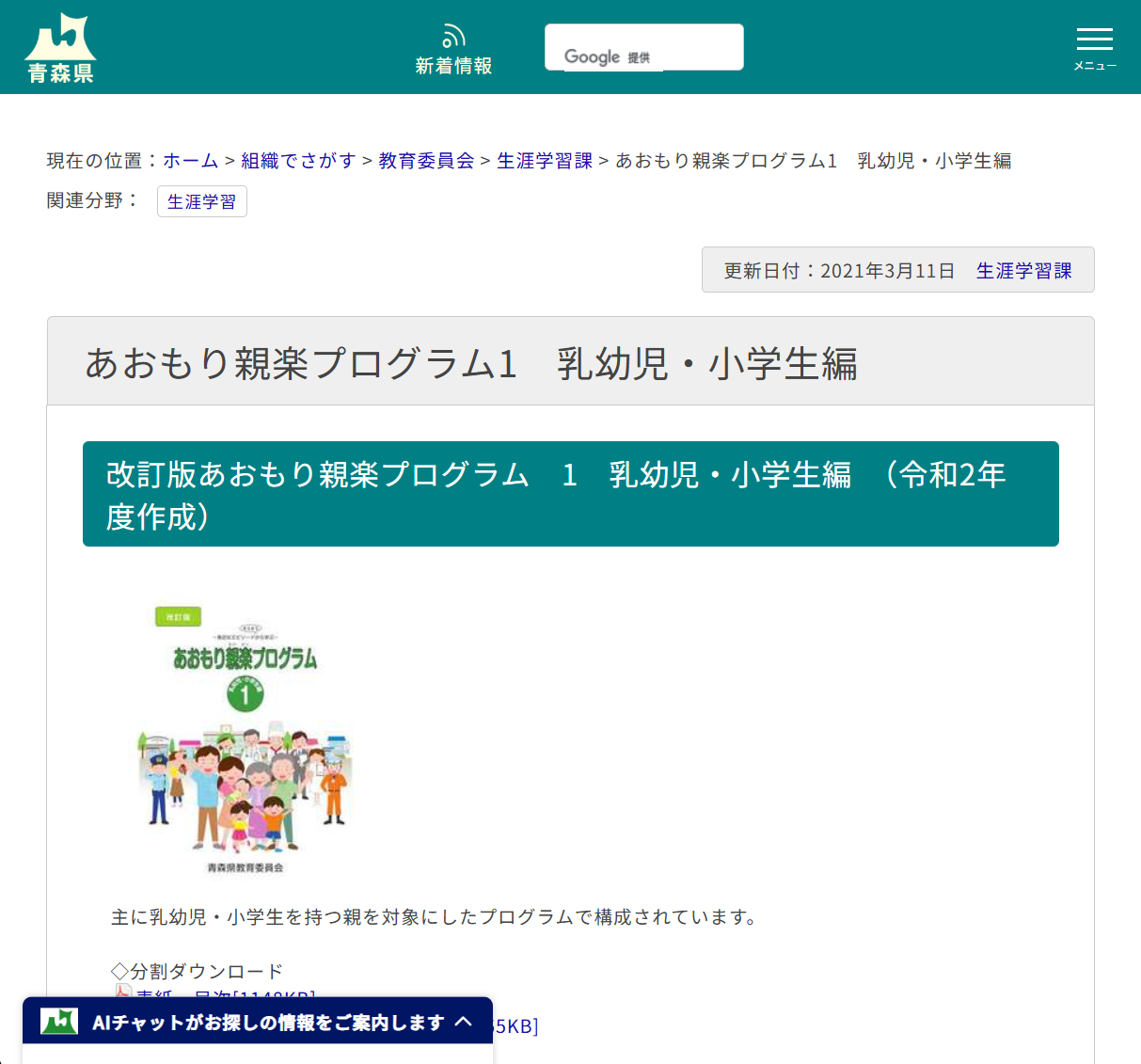Visit the 教育委員会 page

[x=424, y=160]
